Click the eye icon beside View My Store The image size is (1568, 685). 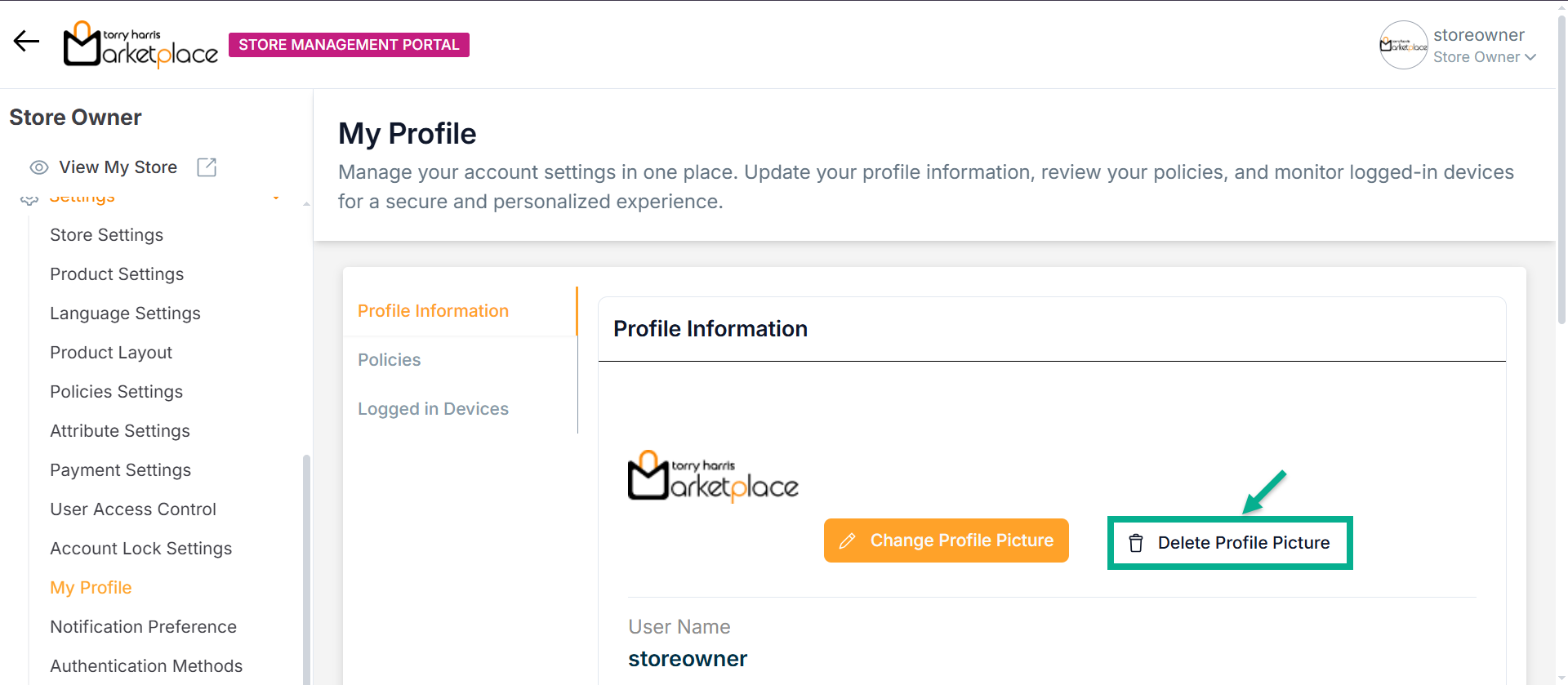pos(39,167)
